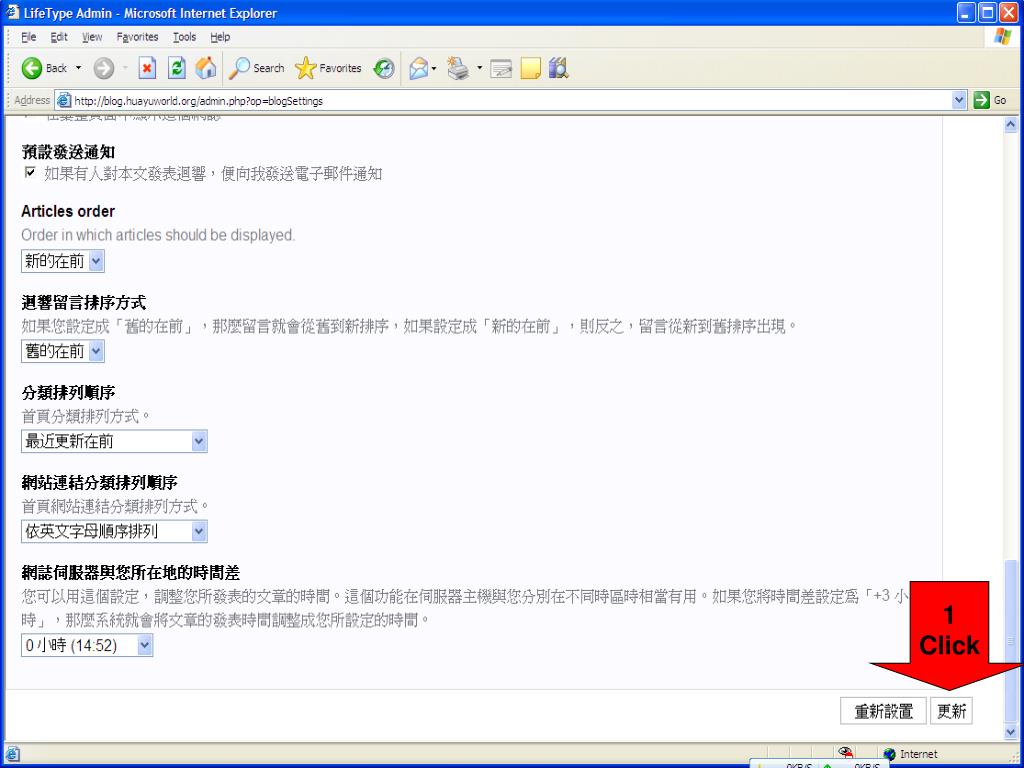This screenshot has height=768, width=1024.
Task: Click the 迴響留言排序方式 heading
Action: point(84,302)
